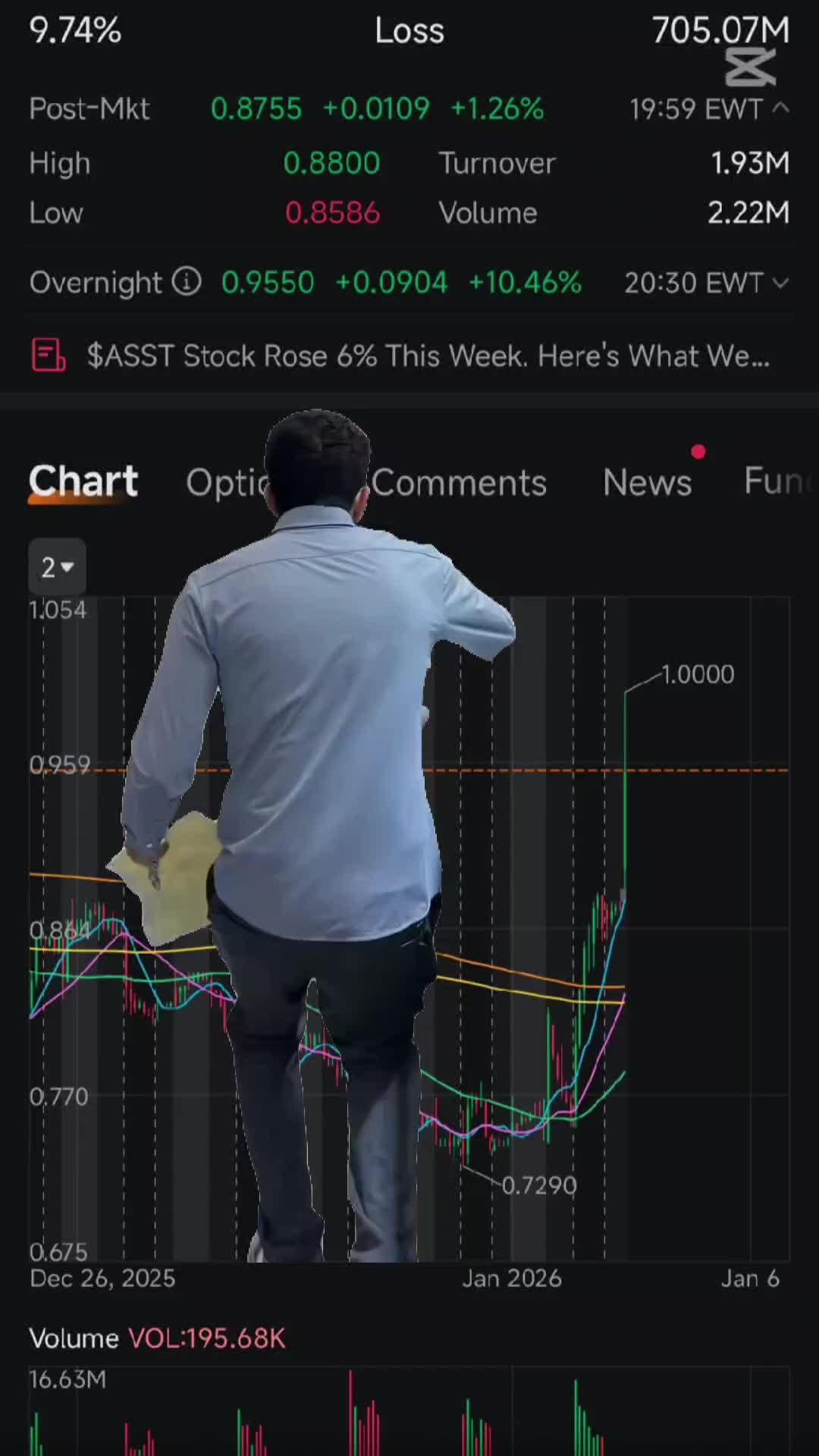
Task: Tap the Post-Mkt price 0.8755
Action: (x=256, y=108)
